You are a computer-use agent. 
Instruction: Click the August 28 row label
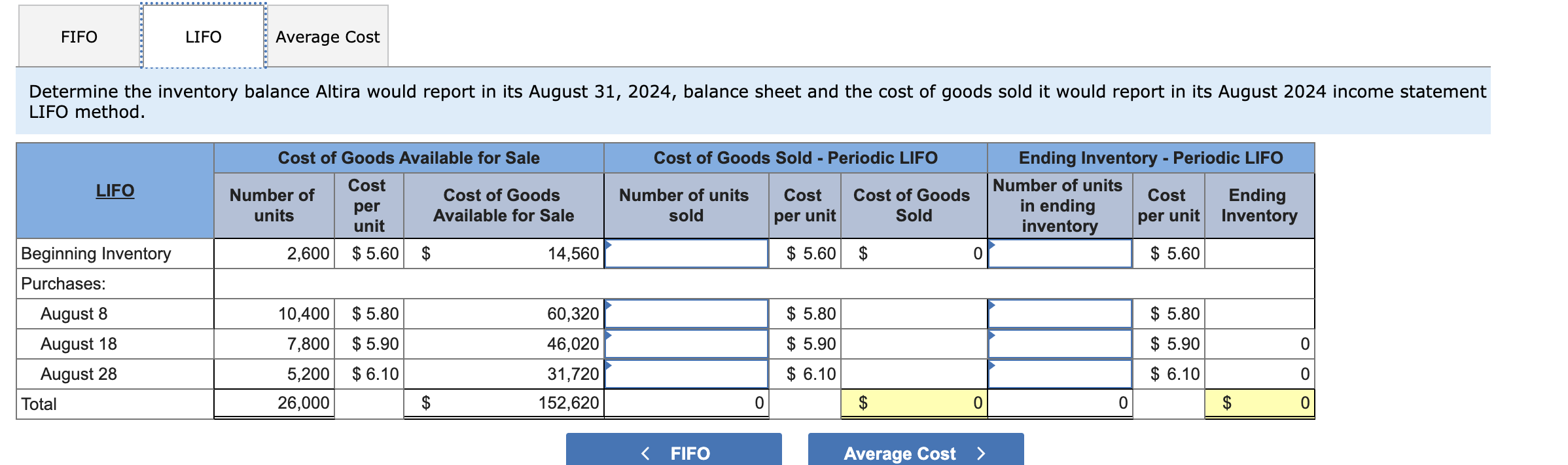tap(79, 374)
